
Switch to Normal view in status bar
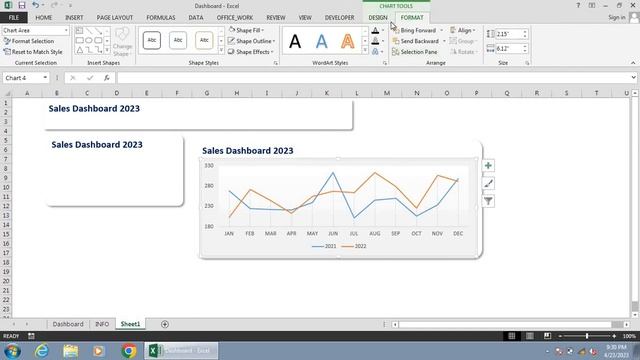click(x=511, y=336)
